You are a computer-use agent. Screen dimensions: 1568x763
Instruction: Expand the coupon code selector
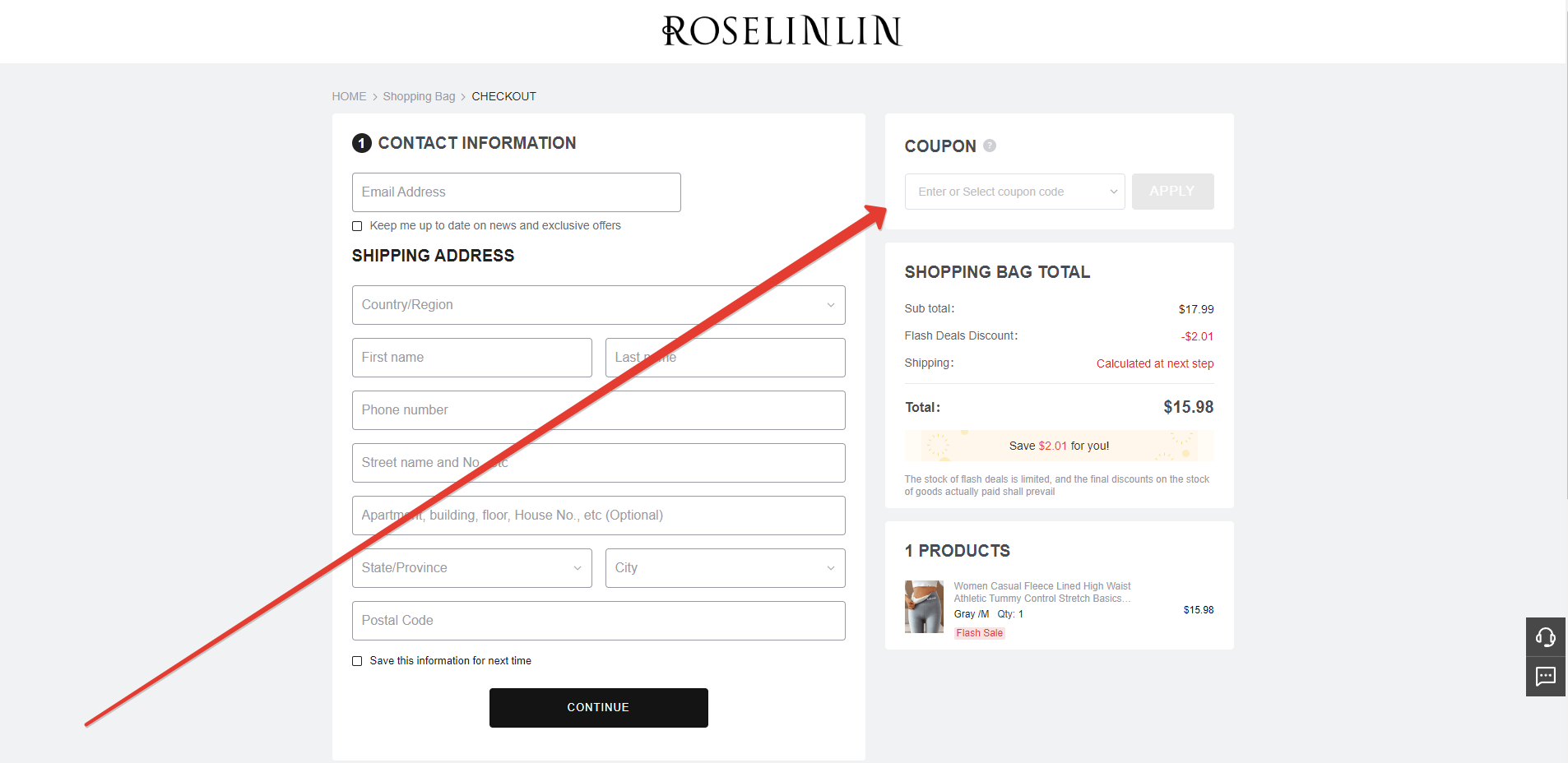tap(1014, 192)
